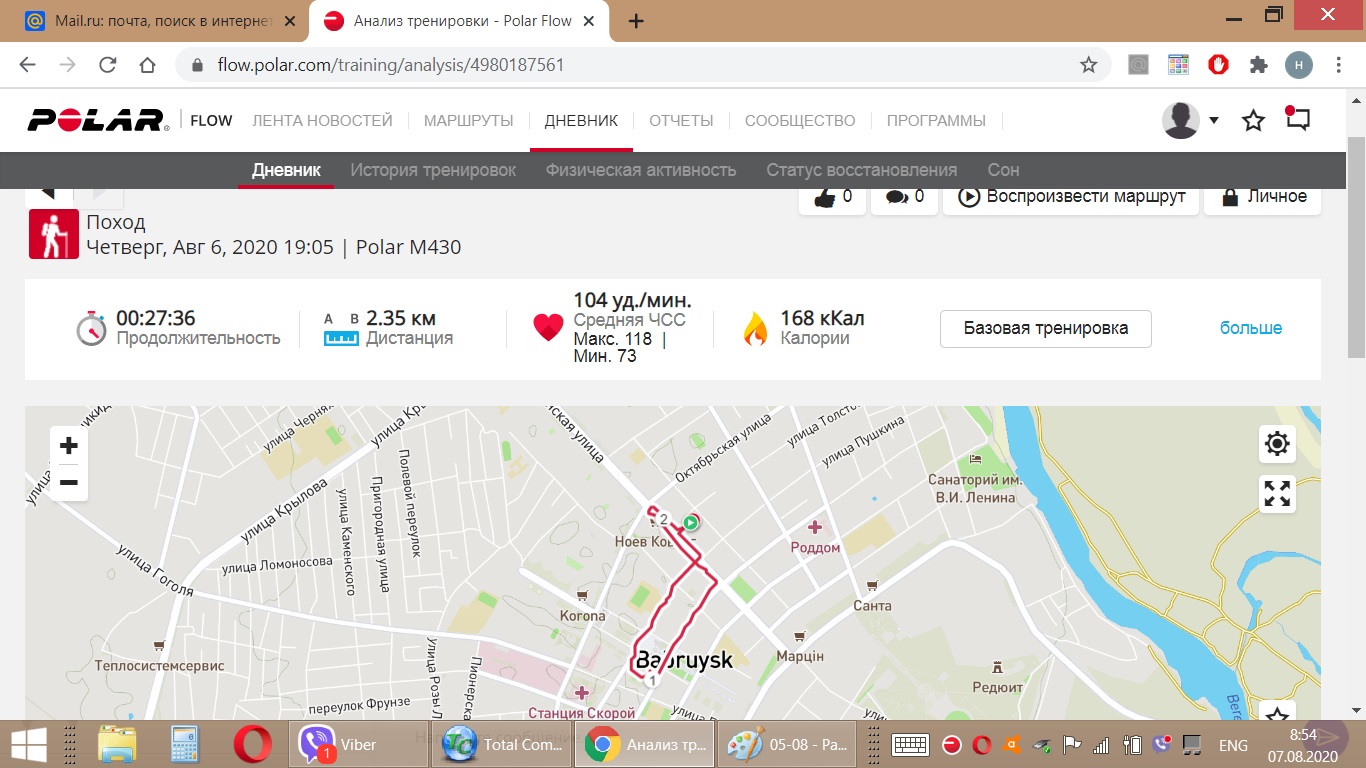Click the calories flame icon
The height and width of the screenshot is (768, 1366).
pos(755,328)
